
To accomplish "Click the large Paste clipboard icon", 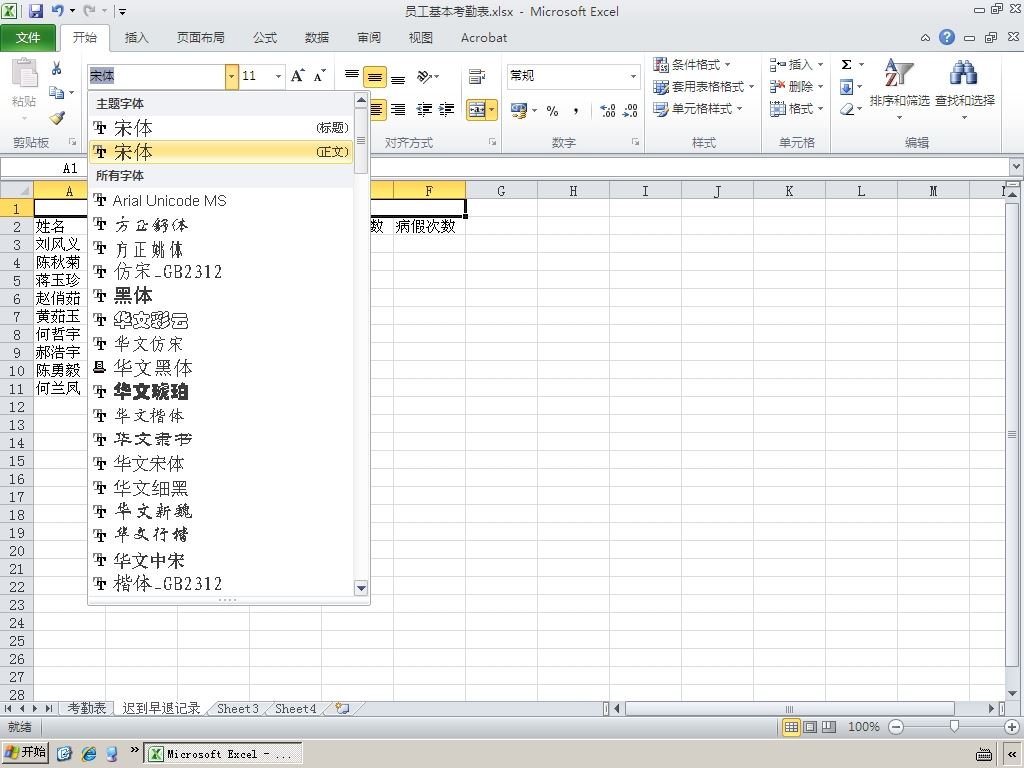I will point(25,72).
